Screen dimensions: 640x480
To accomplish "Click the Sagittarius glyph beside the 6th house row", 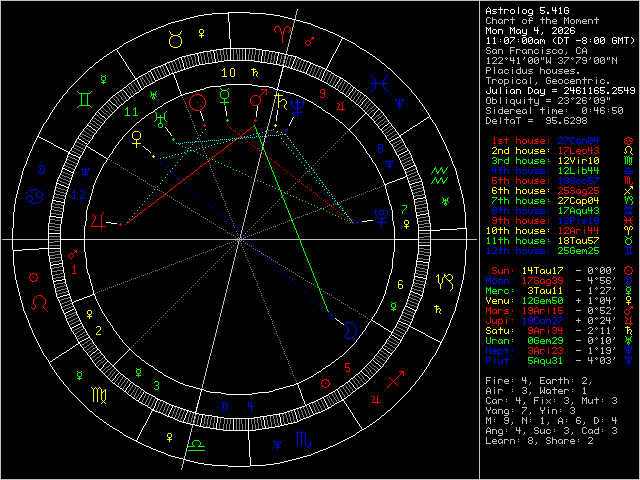I will pyautogui.click(x=629, y=191).
